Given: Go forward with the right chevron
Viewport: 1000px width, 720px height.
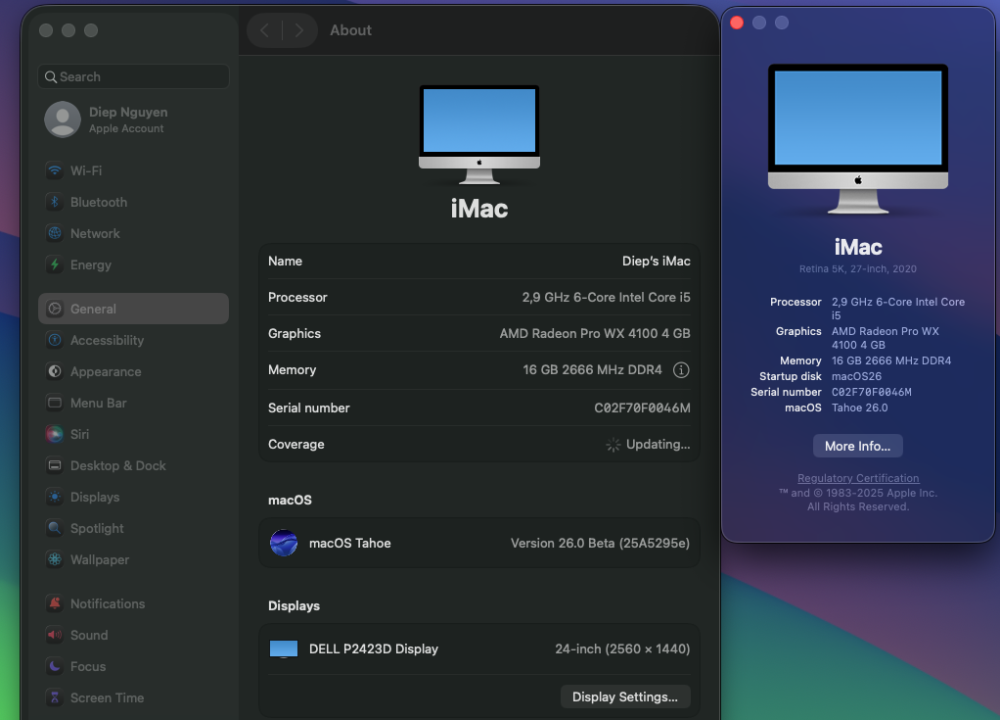Looking at the screenshot, I should (x=298, y=30).
